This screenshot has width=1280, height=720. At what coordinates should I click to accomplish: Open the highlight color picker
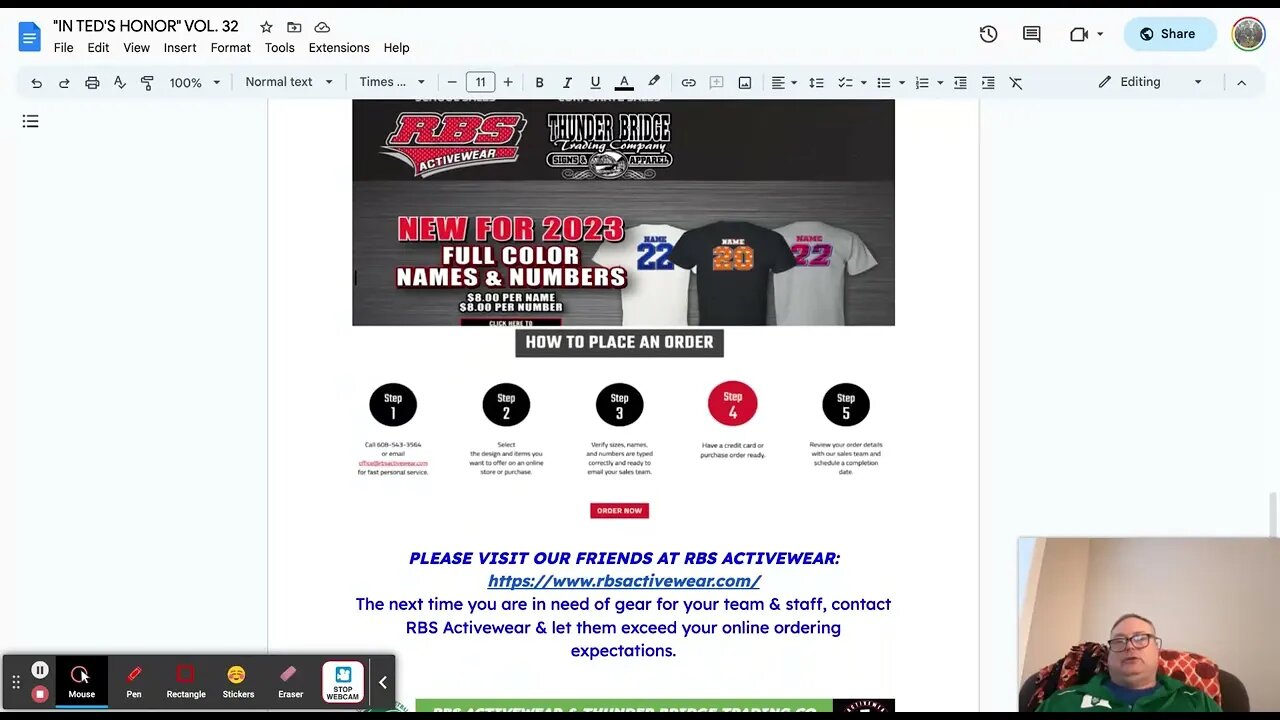654,83
